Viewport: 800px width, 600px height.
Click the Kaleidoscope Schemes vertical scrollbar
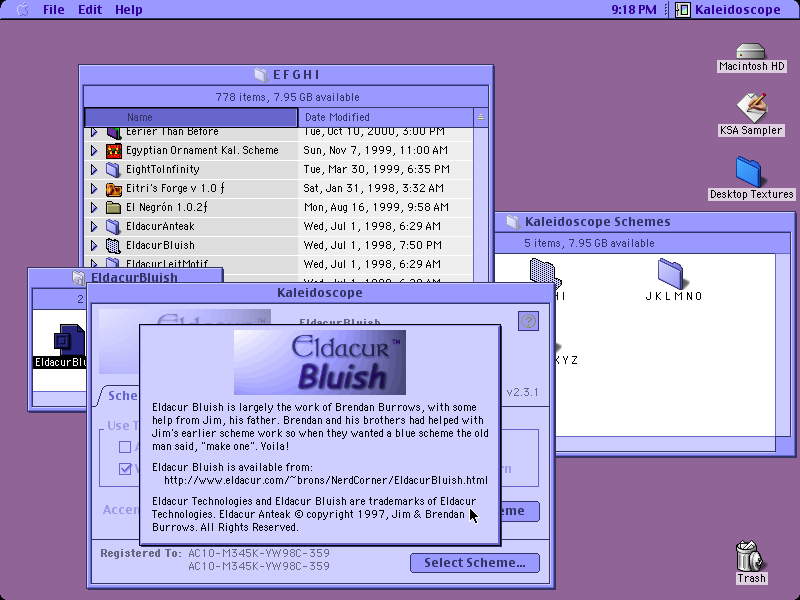782,345
